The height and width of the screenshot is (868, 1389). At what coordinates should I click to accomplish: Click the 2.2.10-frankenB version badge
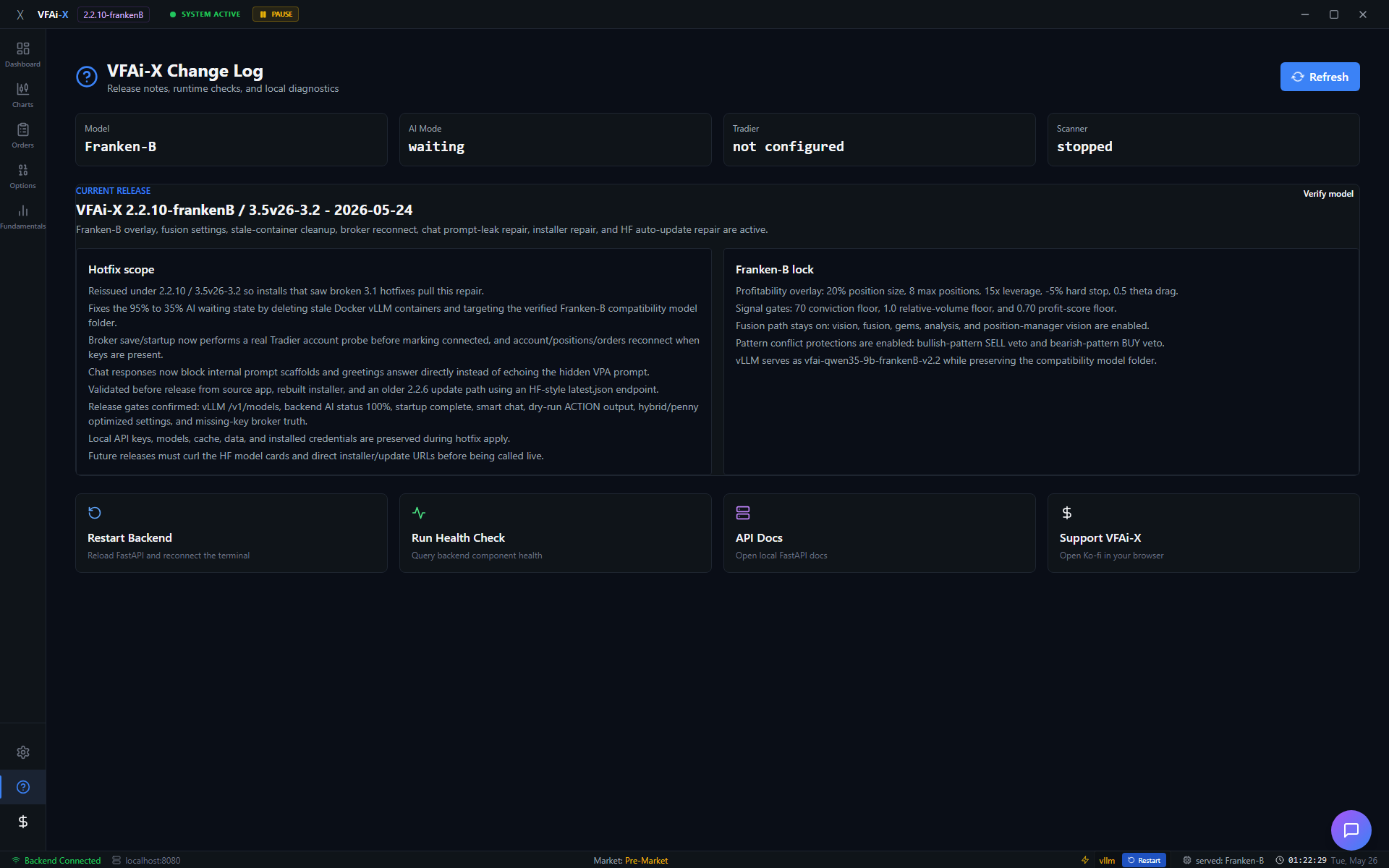(x=114, y=14)
